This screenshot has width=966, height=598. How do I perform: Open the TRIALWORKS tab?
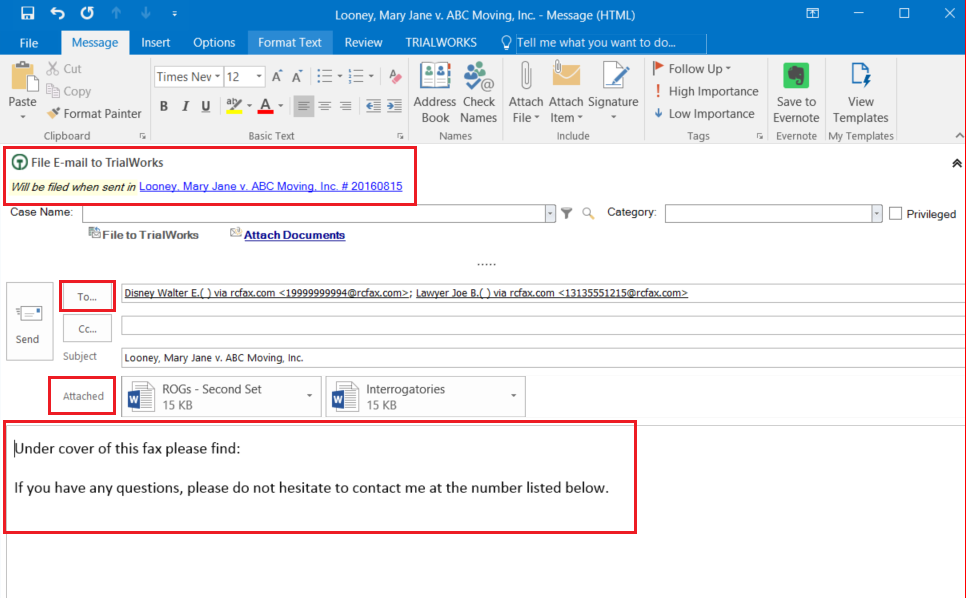click(x=441, y=42)
